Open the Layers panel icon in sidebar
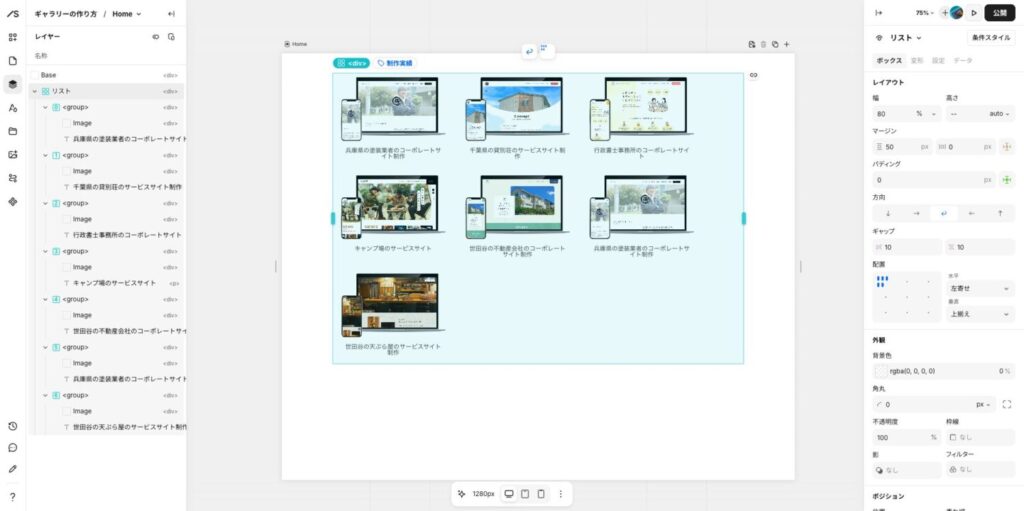Screen dimensions: 1024x511 pyautogui.click(x=13, y=84)
